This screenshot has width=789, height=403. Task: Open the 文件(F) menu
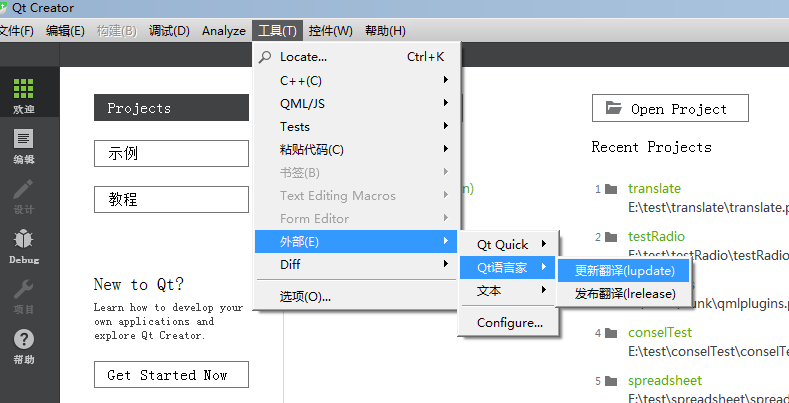[16, 31]
